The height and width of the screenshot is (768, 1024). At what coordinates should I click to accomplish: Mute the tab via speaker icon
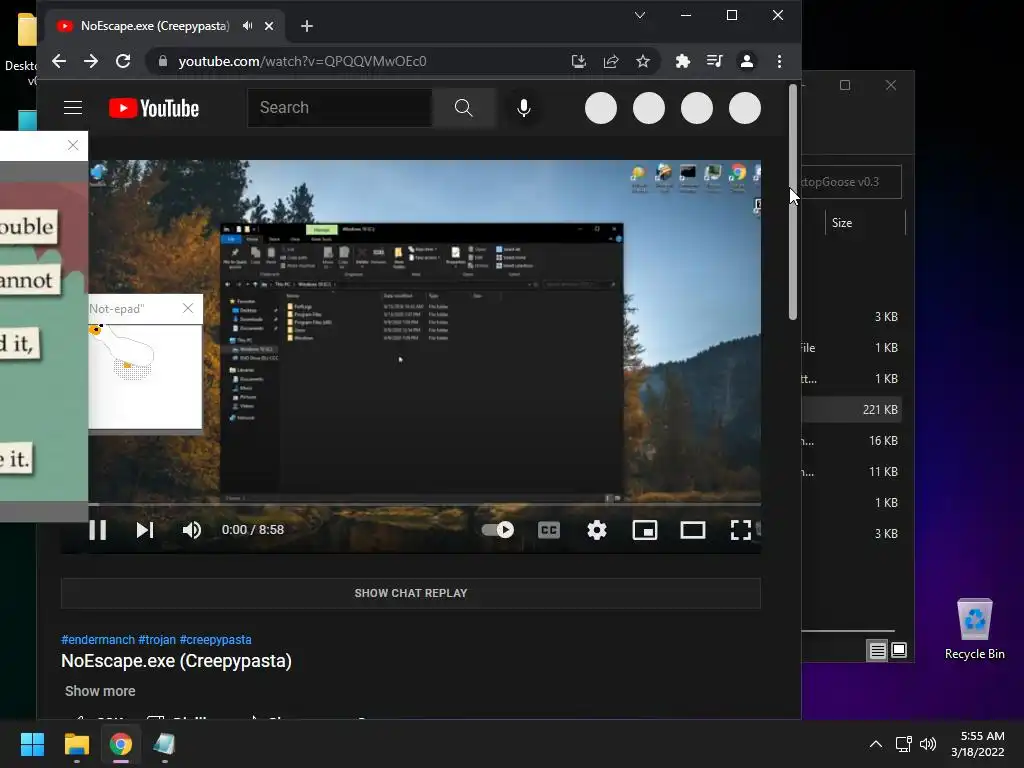[248, 26]
